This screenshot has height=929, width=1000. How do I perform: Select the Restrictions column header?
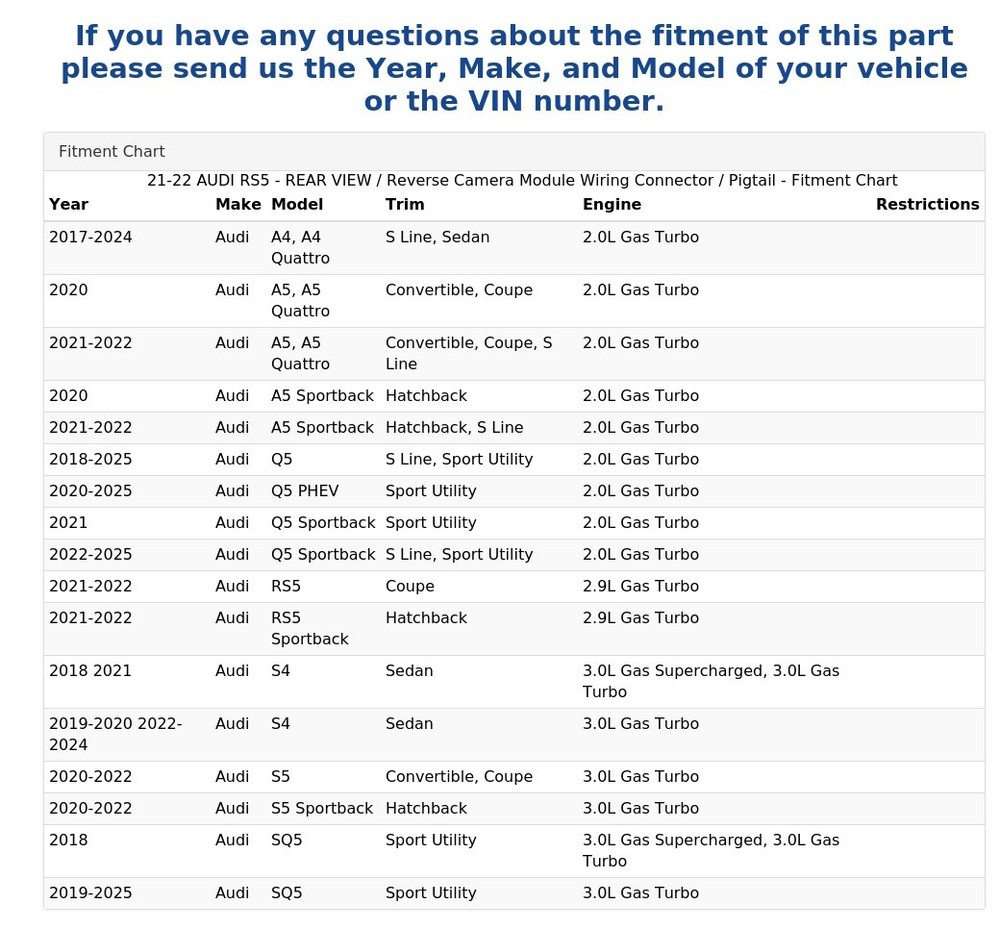tap(927, 205)
